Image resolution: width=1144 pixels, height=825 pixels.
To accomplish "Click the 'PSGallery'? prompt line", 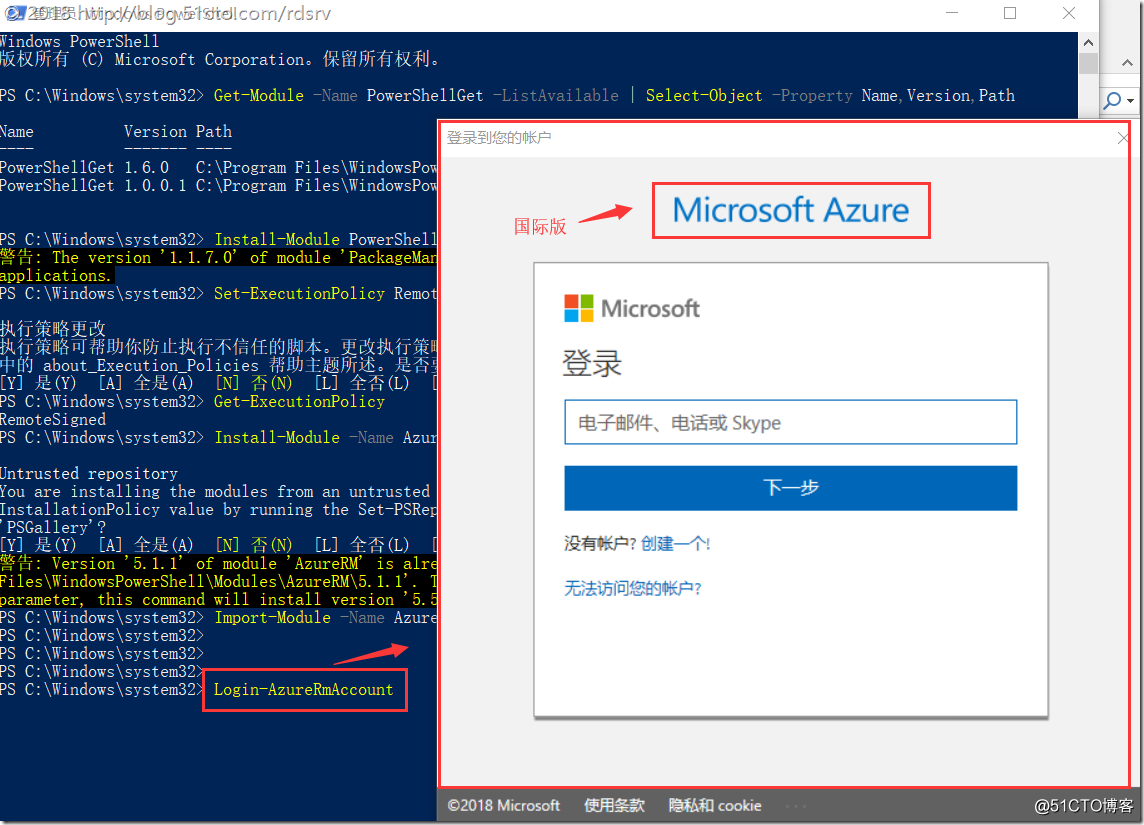I will (x=53, y=527).
